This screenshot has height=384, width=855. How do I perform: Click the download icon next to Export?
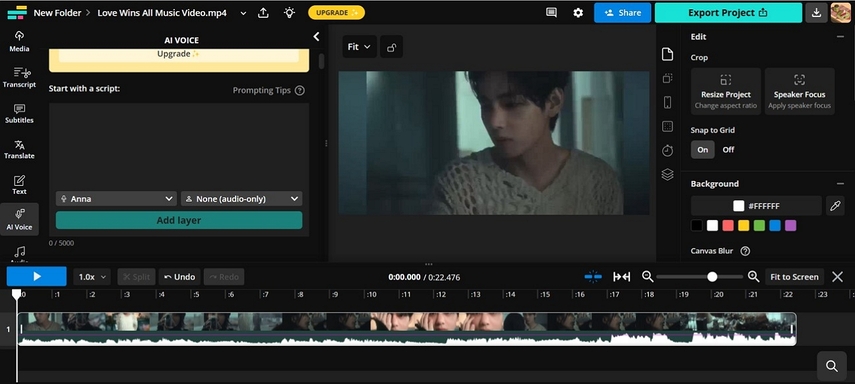[x=816, y=13]
